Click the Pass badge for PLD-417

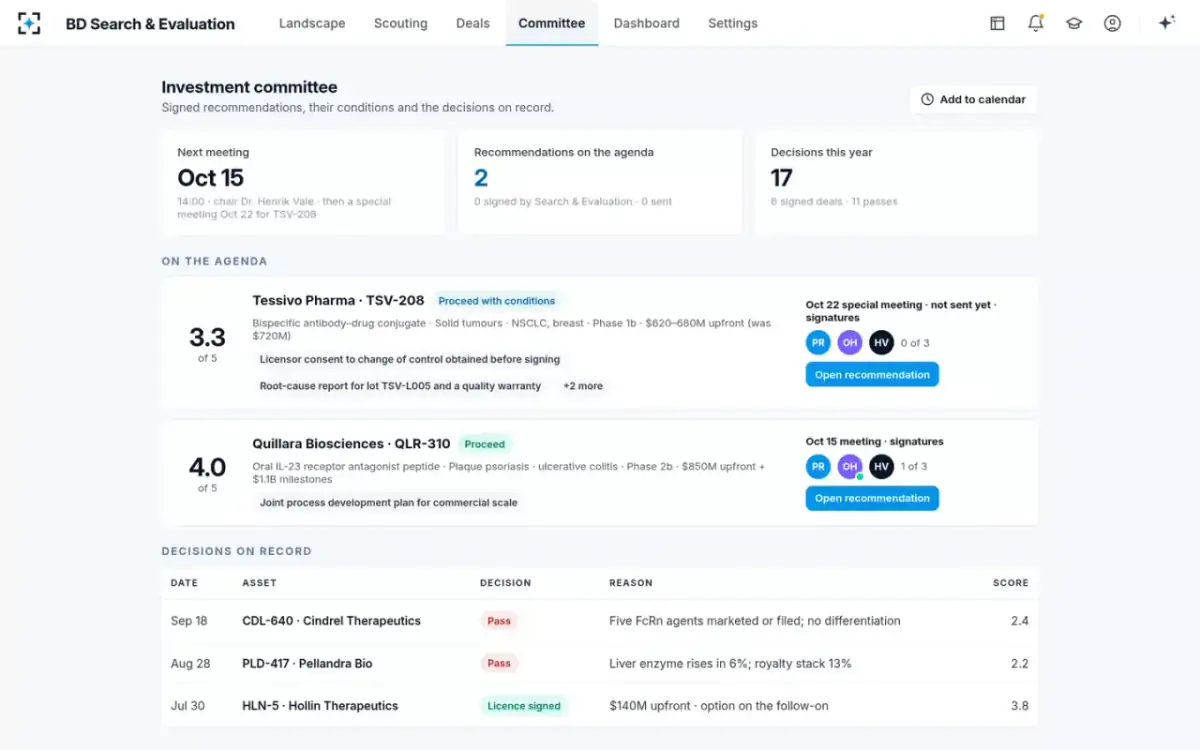pos(499,663)
